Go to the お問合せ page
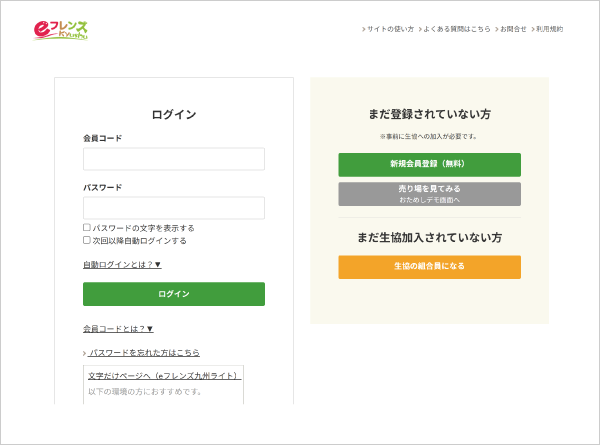 coord(512,29)
